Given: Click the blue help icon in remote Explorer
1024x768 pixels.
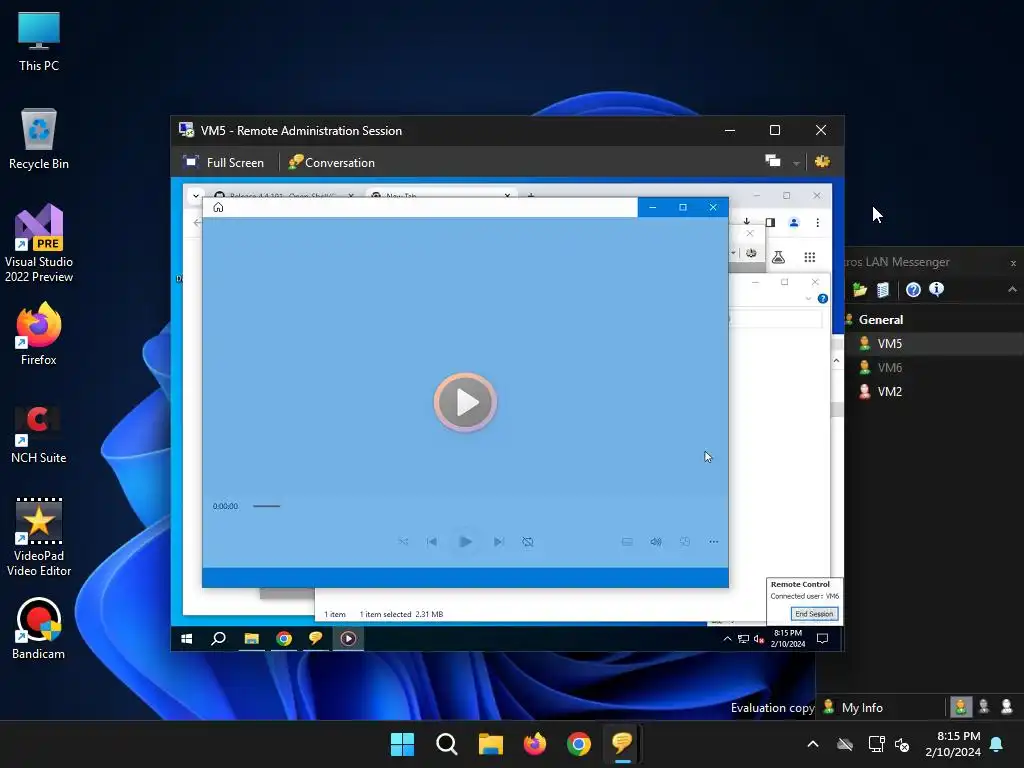Looking at the screenshot, I should pos(823,298).
